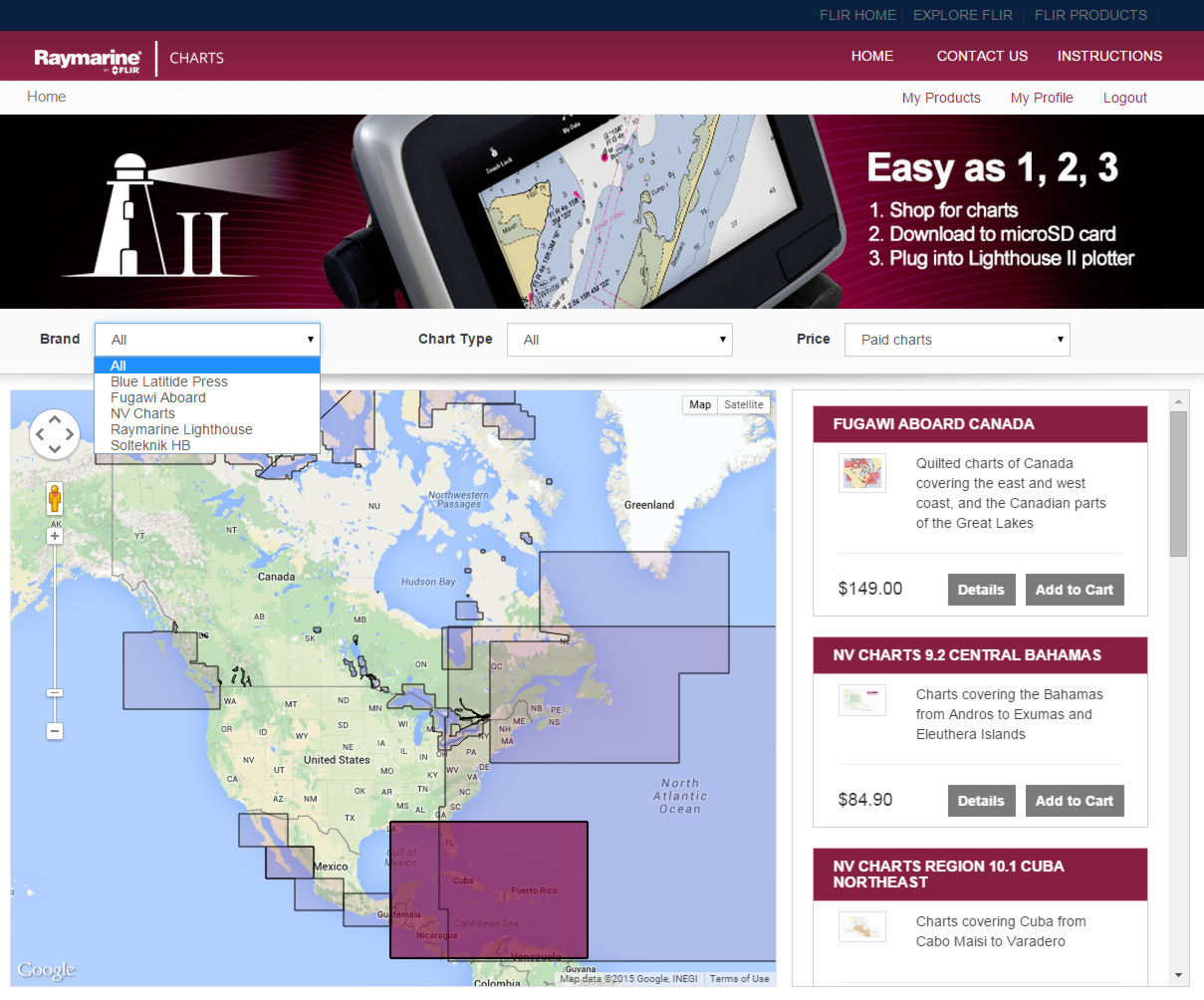
Task: Select Raymarine Lighthouse brand option
Action: [207, 429]
